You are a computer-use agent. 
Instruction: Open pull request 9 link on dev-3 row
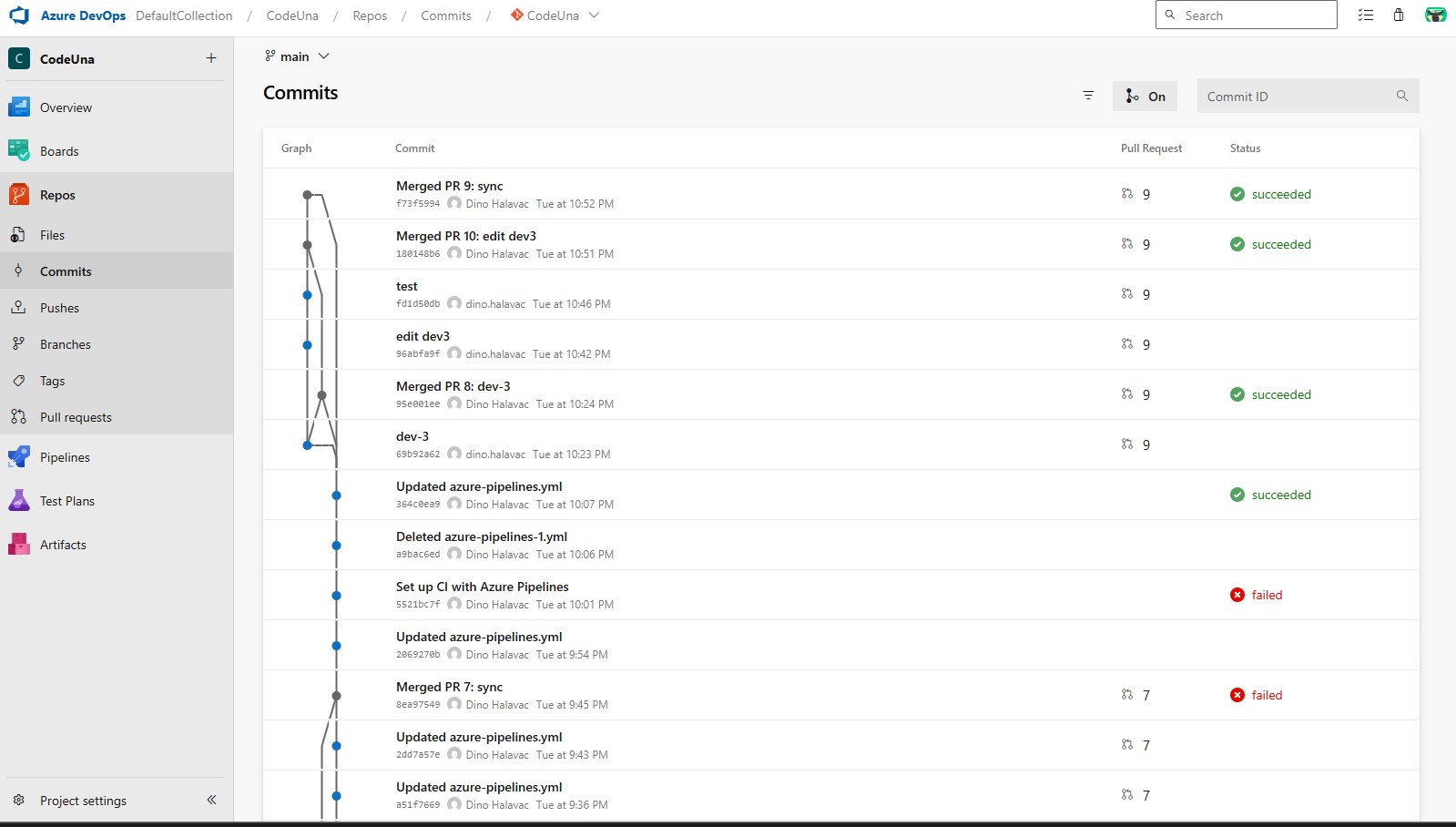pyautogui.click(x=1135, y=444)
